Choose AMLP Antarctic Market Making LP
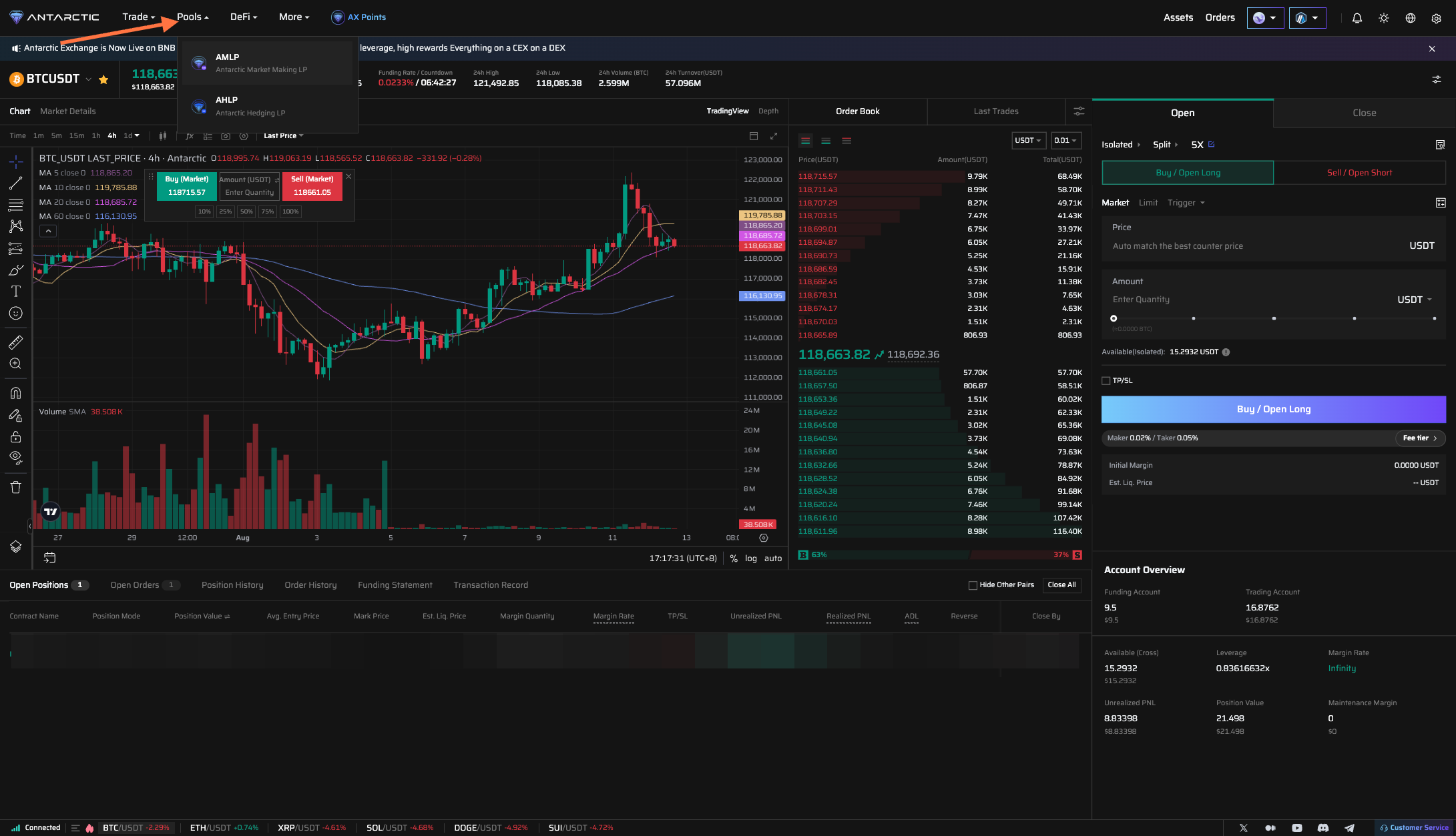The width and height of the screenshot is (1456, 836). point(268,63)
